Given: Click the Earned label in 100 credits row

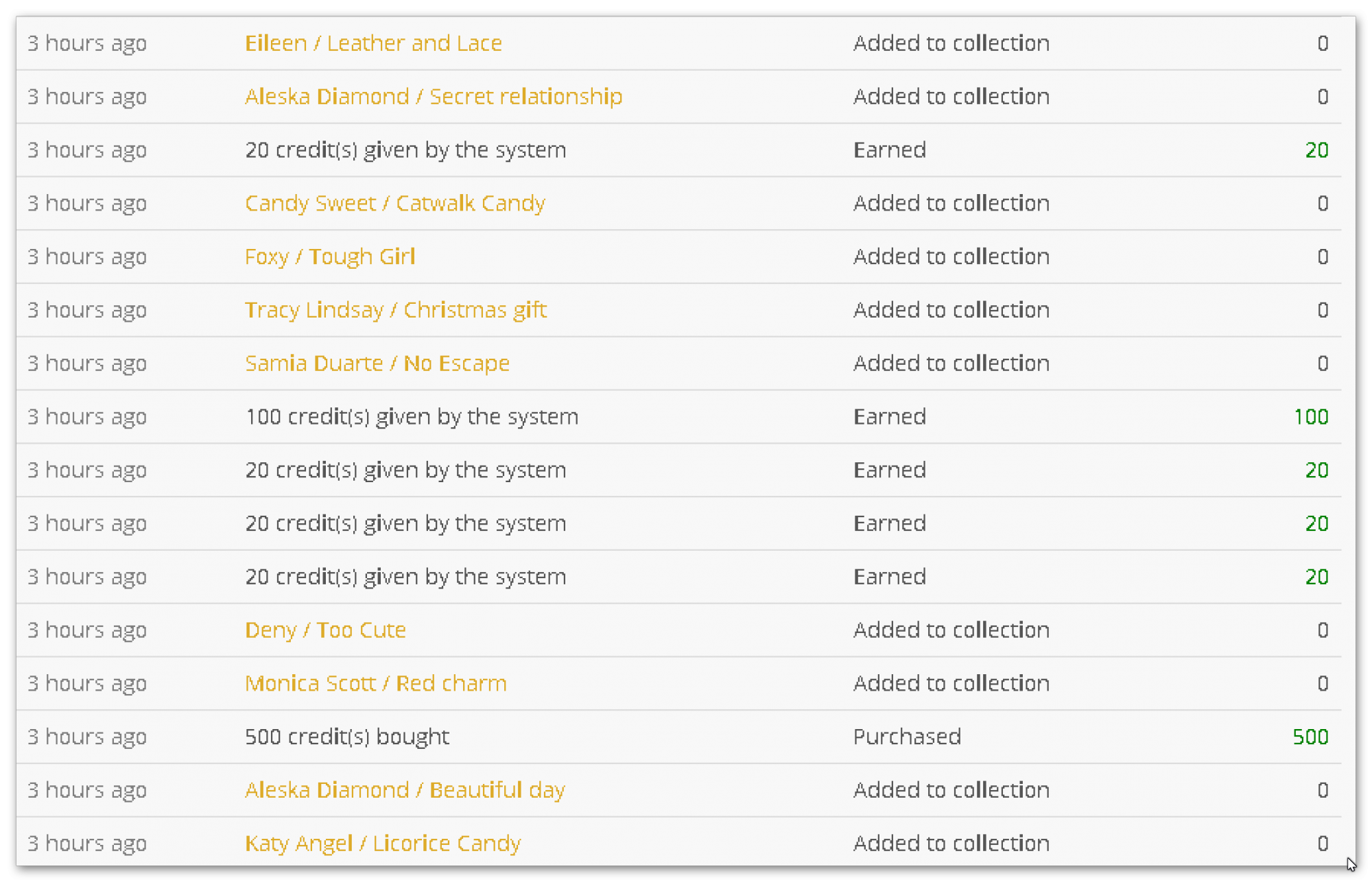Looking at the screenshot, I should [890, 417].
